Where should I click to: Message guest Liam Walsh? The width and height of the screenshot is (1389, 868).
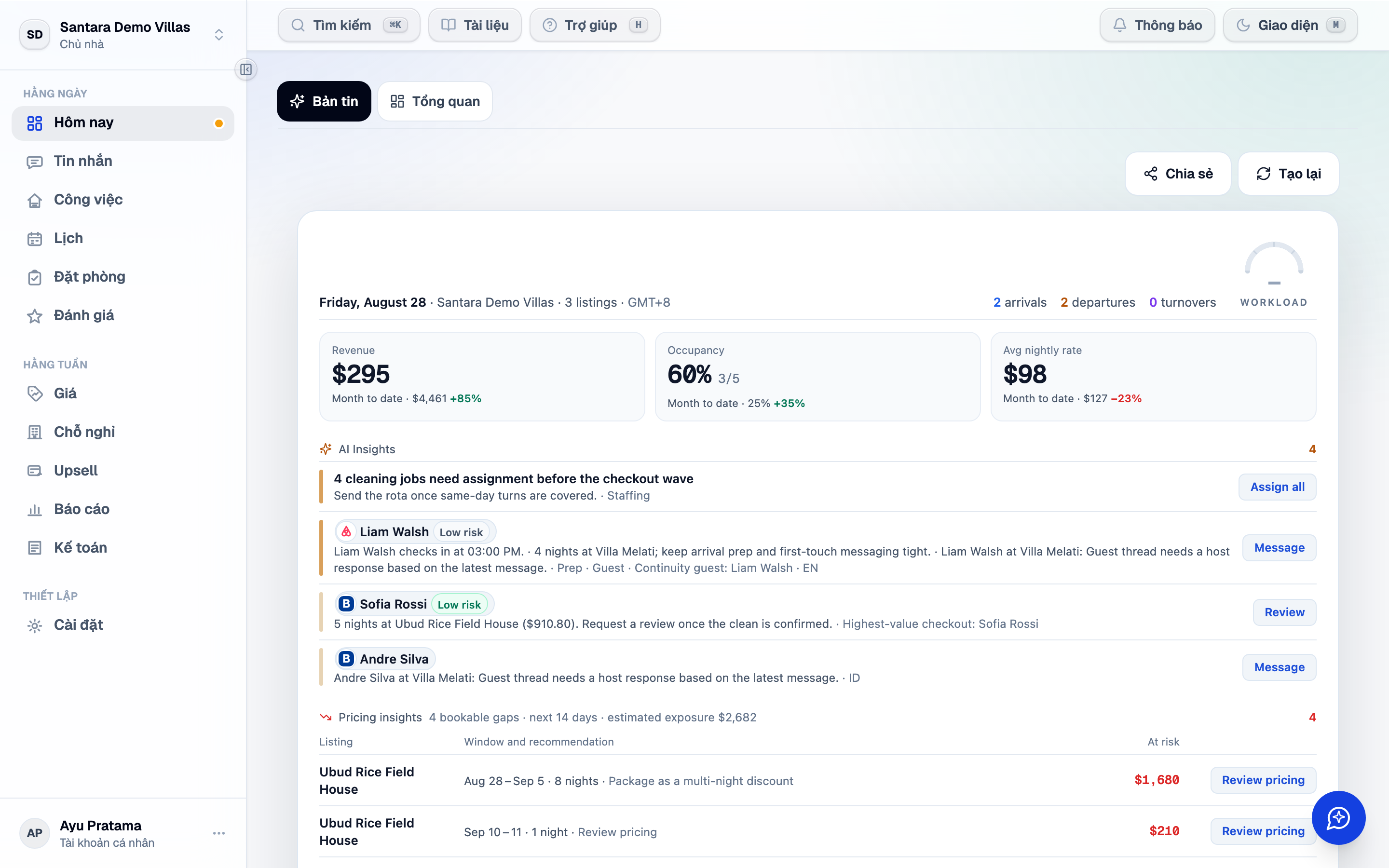pyautogui.click(x=1280, y=548)
